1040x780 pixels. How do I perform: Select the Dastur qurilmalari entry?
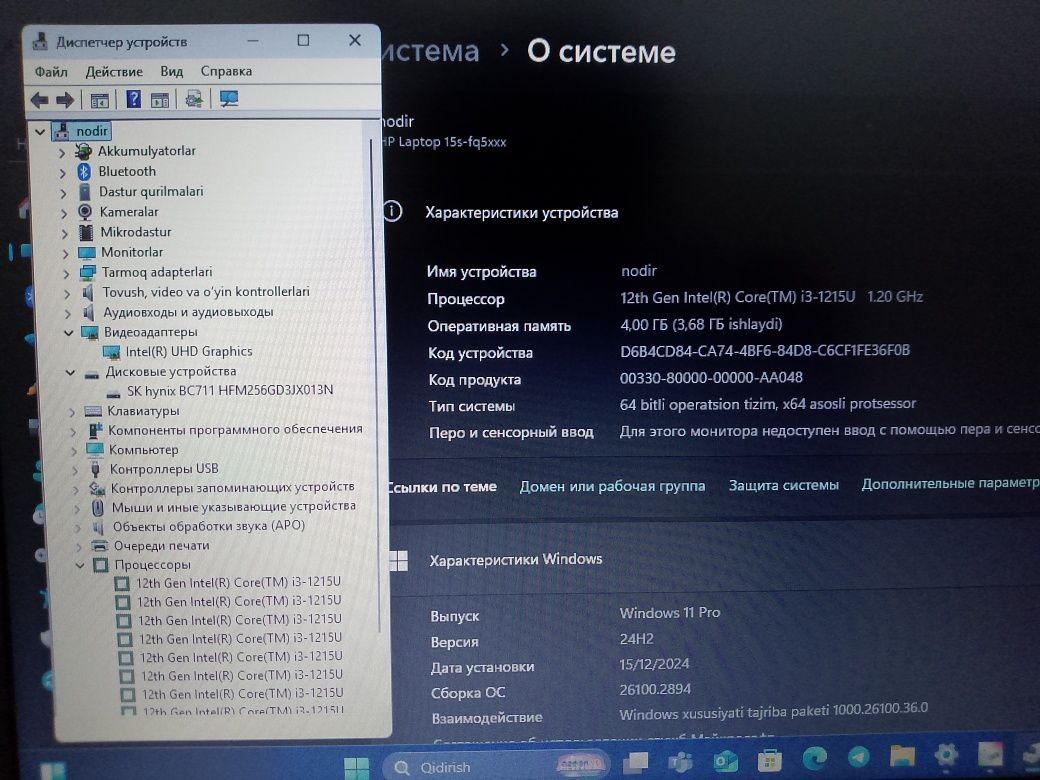[151, 192]
